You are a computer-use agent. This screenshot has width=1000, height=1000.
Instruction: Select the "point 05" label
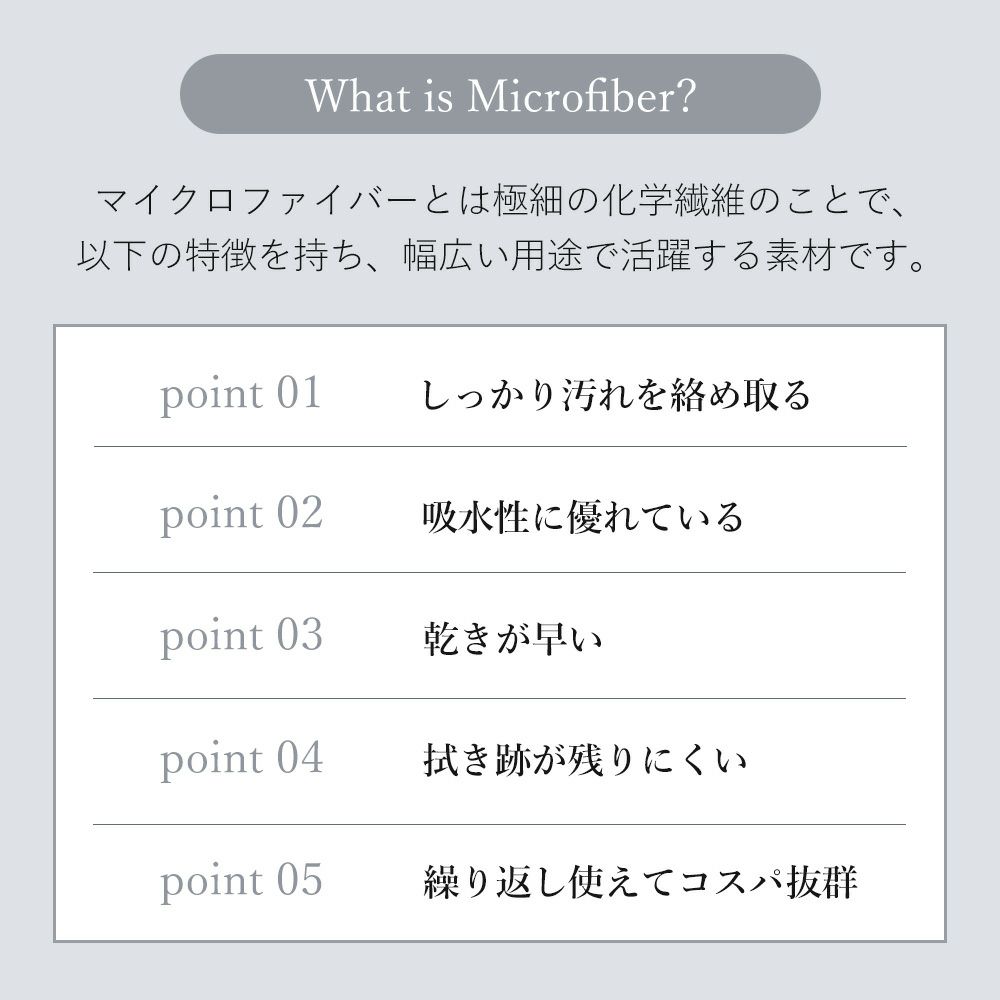point(241,881)
